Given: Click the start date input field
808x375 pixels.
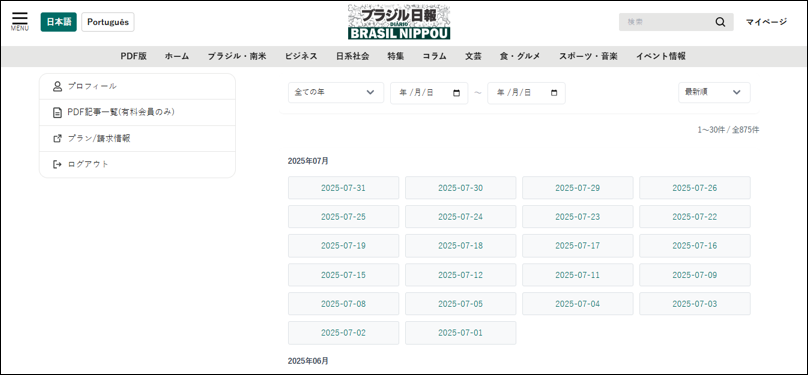Looking at the screenshot, I should point(429,93).
